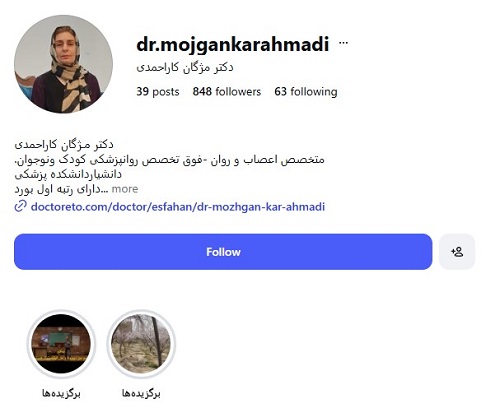Click the برگزیده‌ها label under trees highlight
500x408 pixels.
[141, 393]
